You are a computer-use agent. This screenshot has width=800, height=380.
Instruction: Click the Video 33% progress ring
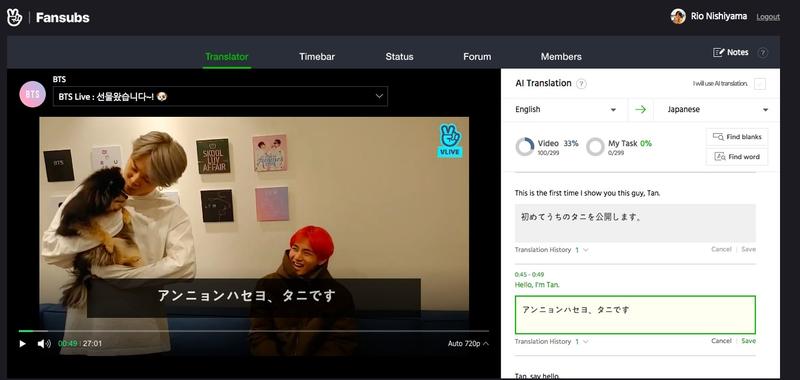pos(524,147)
